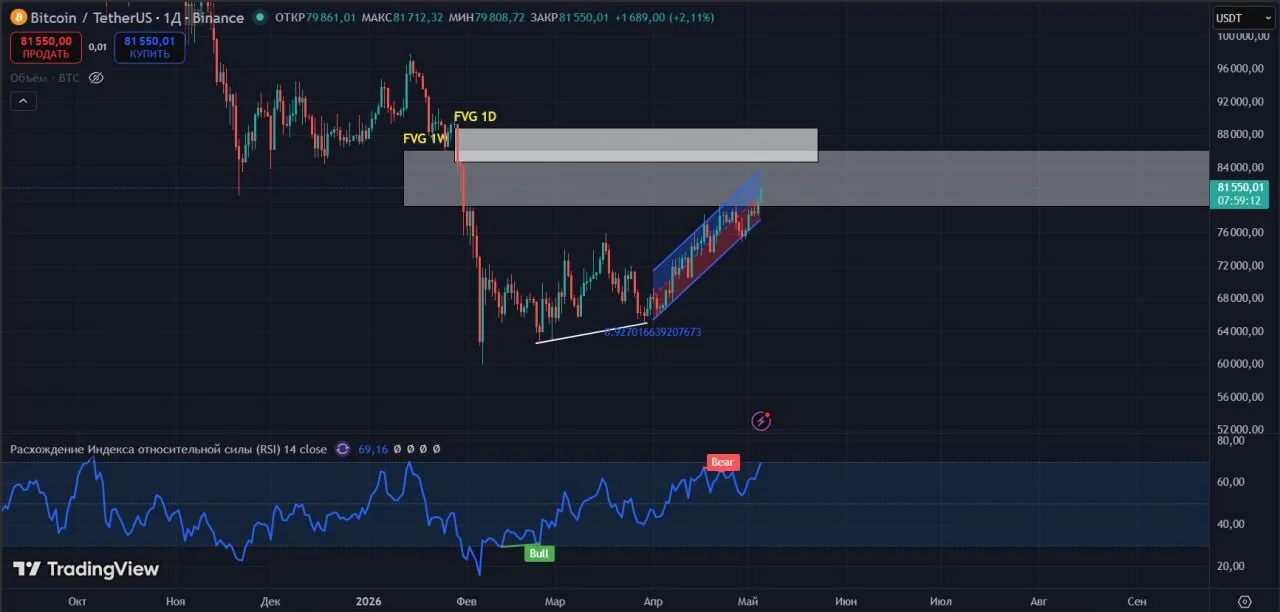Click the 88 000,00 price axis label
This screenshot has width=1280, height=612.
click(1241, 134)
